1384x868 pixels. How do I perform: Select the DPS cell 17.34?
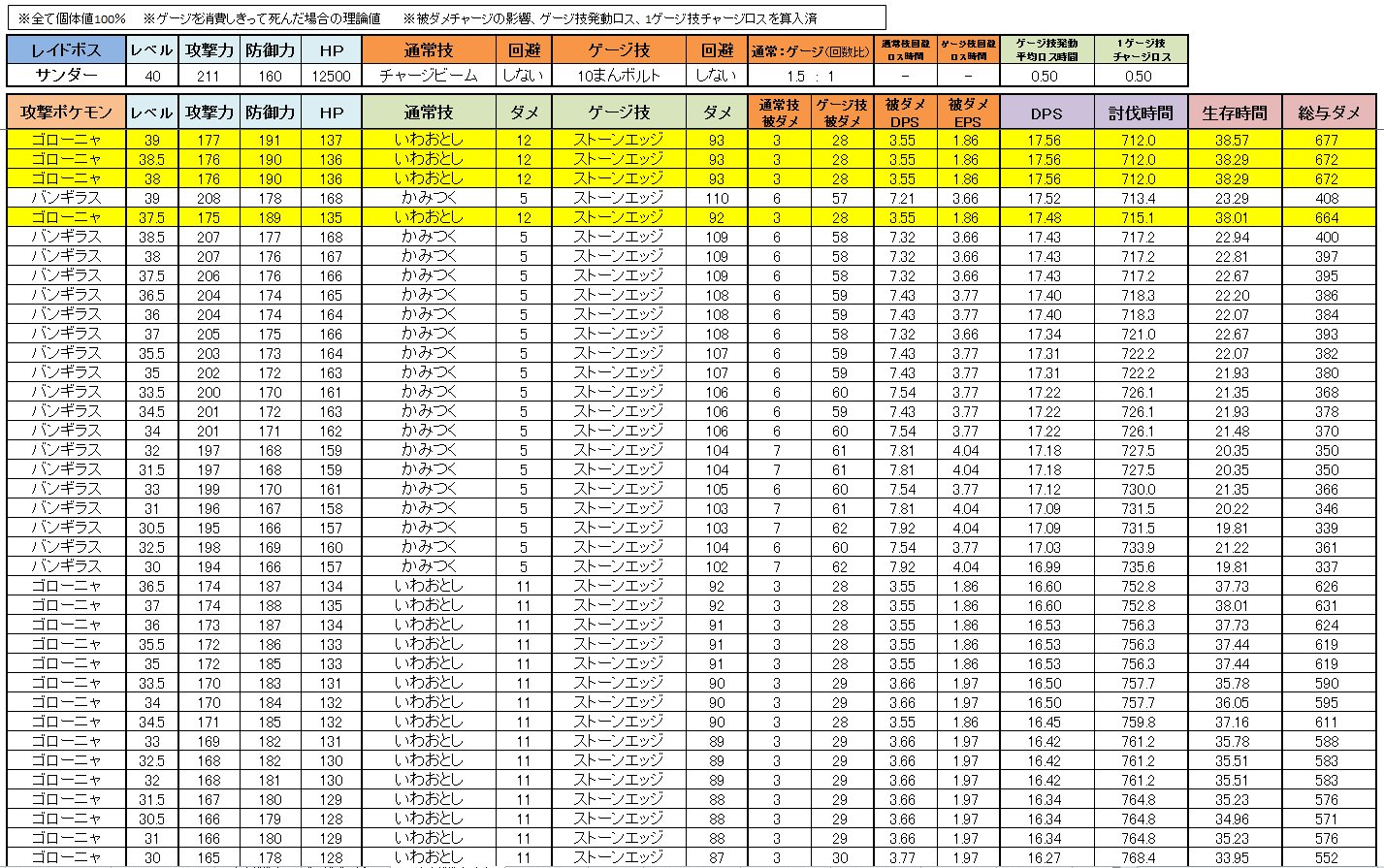(1047, 334)
